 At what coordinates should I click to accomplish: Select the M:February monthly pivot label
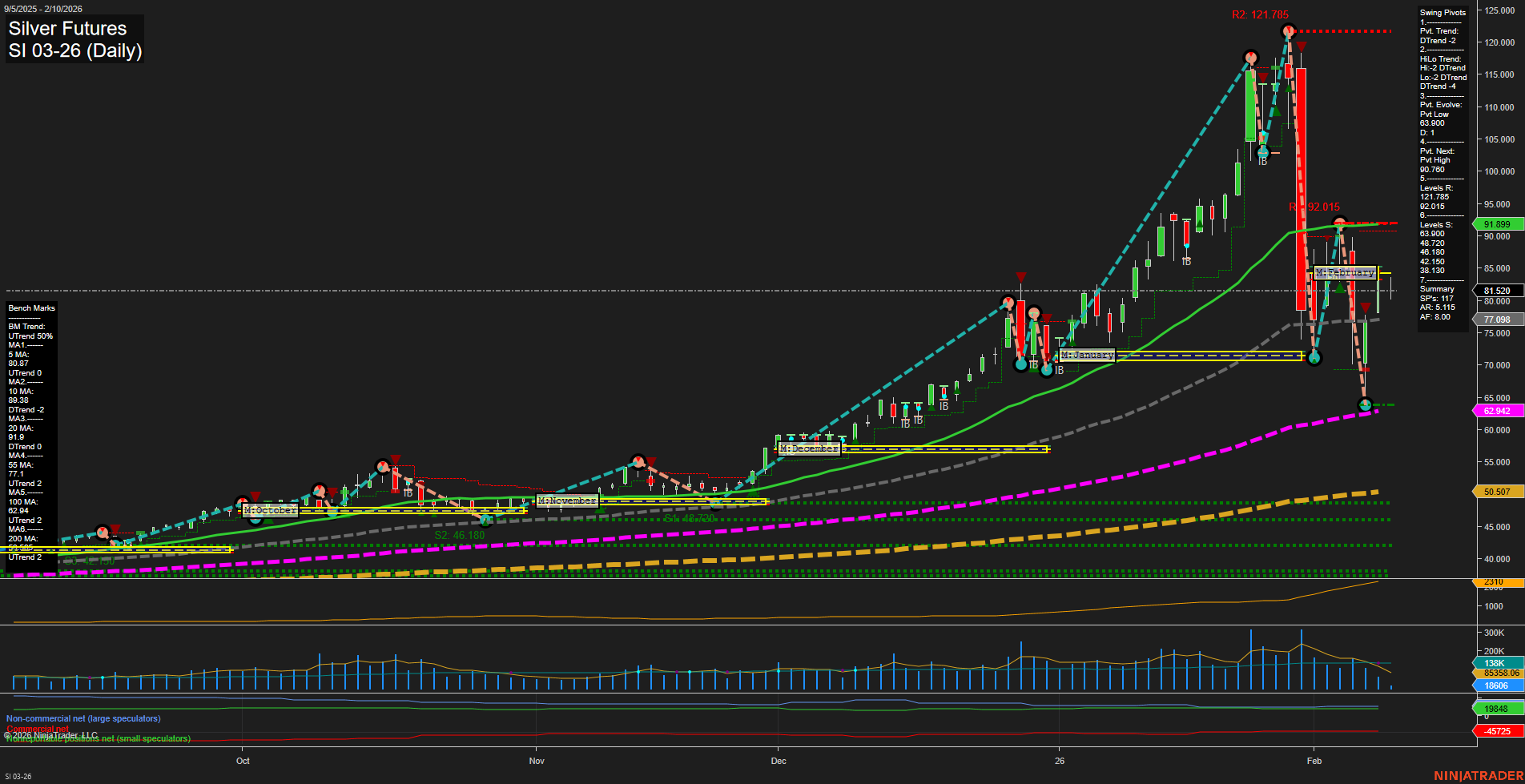(x=1346, y=272)
